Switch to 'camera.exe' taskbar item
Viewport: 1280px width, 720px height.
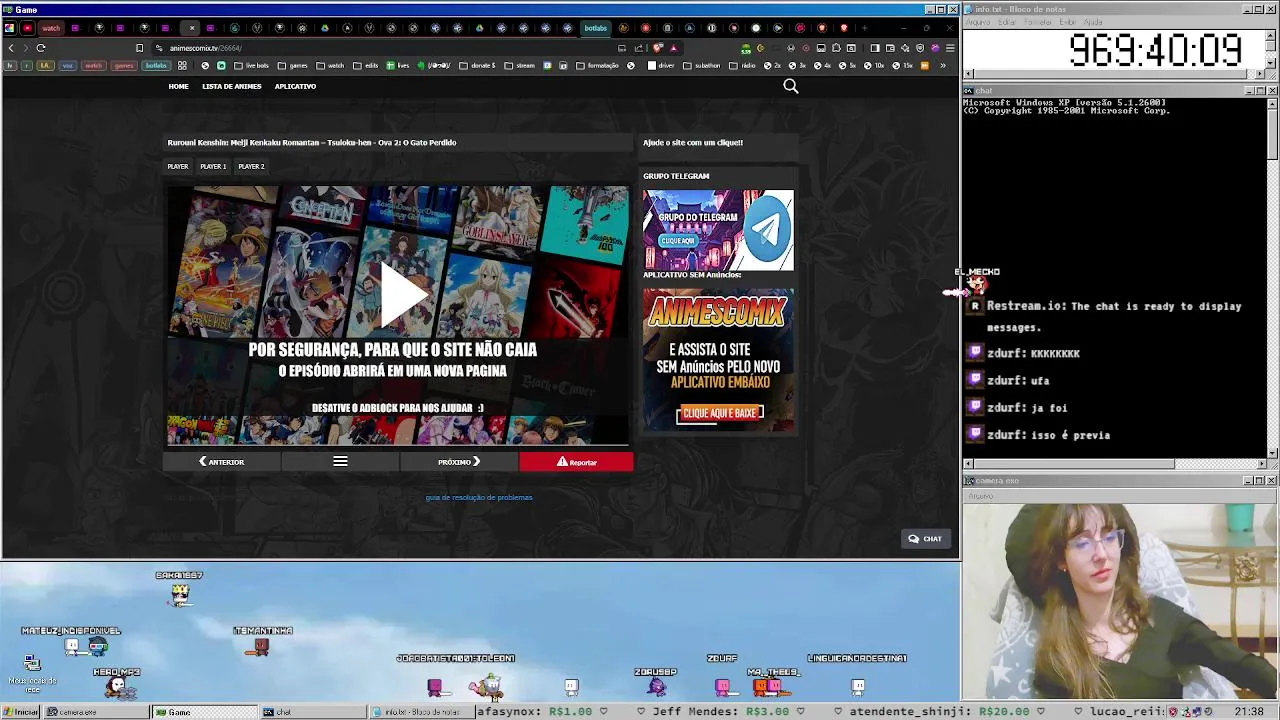[97, 712]
